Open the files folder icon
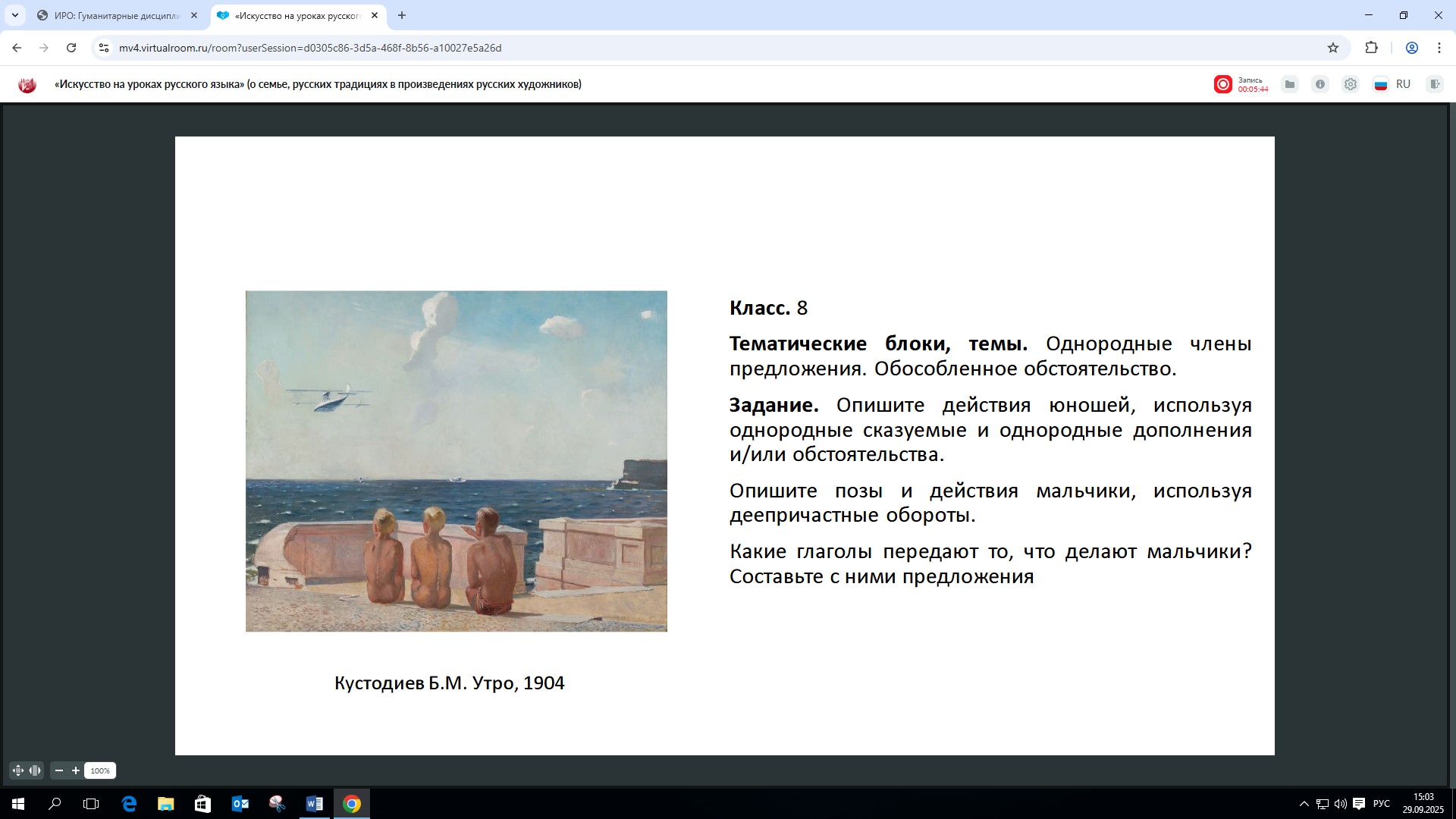Screen dimensions: 1456x819 click(1289, 84)
